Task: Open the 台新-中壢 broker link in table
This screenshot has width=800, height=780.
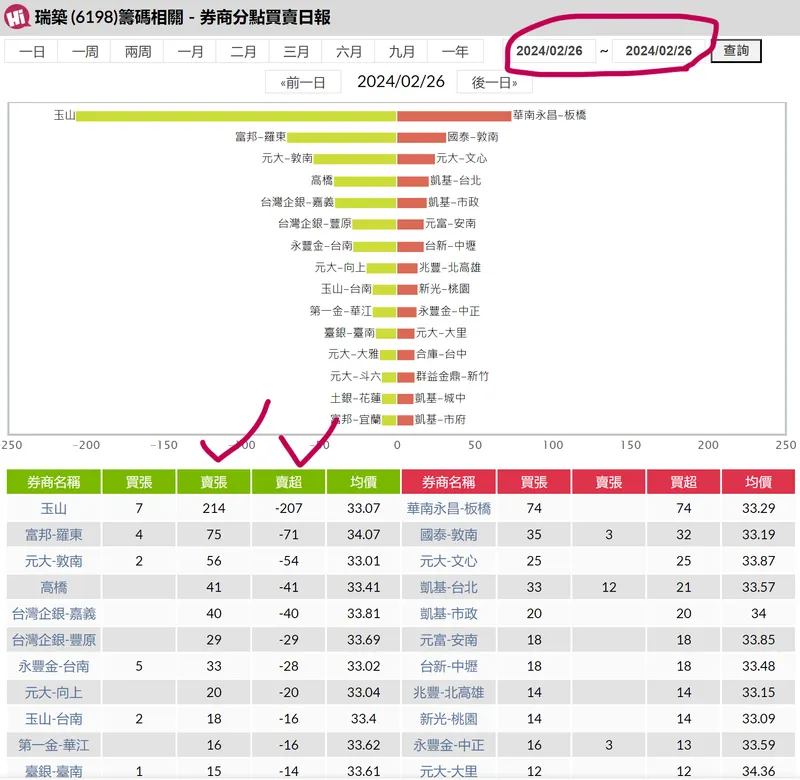Action: pos(448,666)
